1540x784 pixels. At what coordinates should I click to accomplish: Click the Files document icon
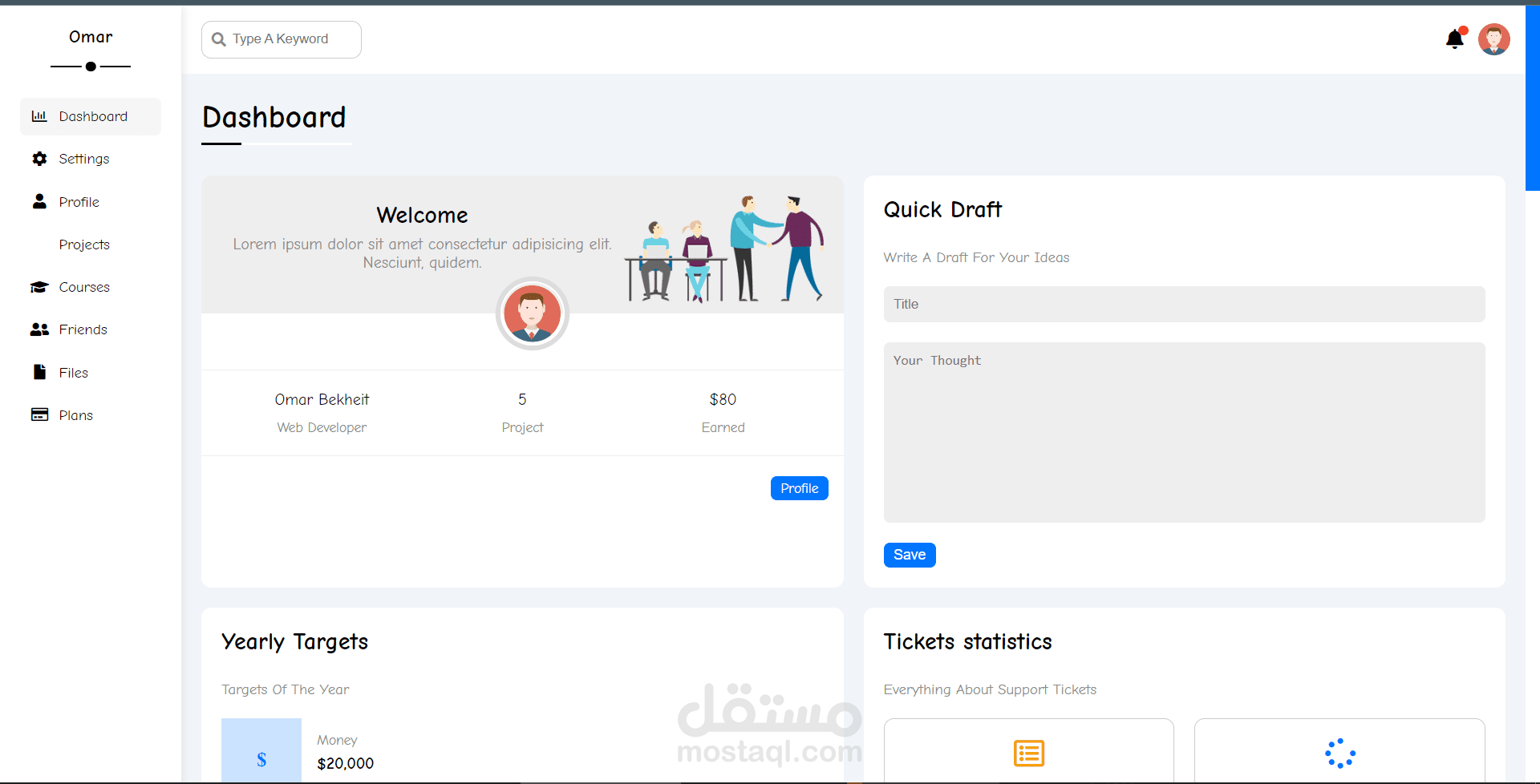38,372
